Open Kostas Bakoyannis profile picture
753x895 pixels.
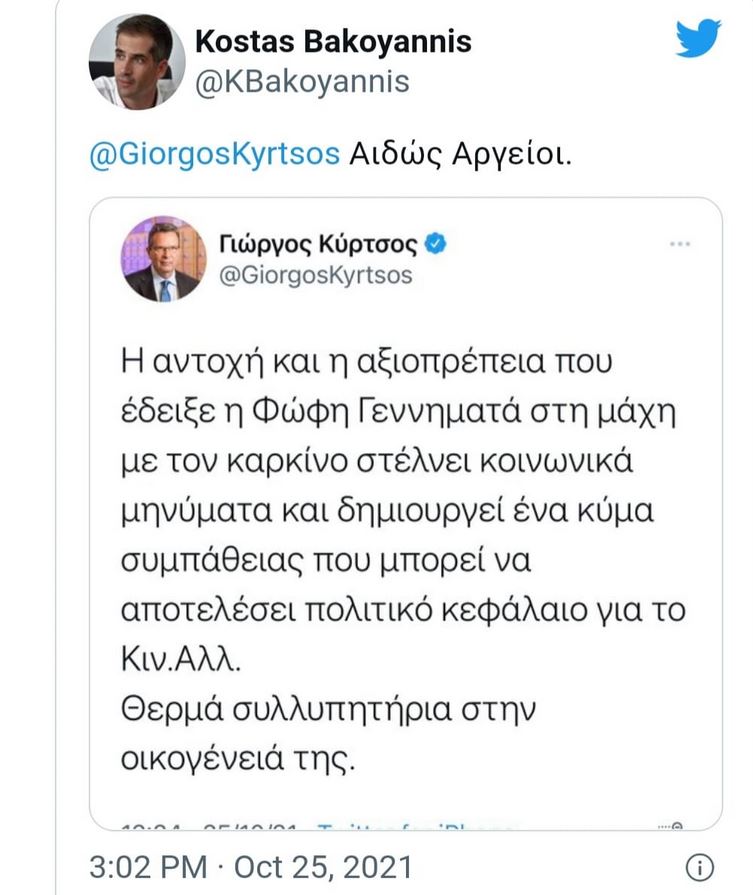point(135,57)
